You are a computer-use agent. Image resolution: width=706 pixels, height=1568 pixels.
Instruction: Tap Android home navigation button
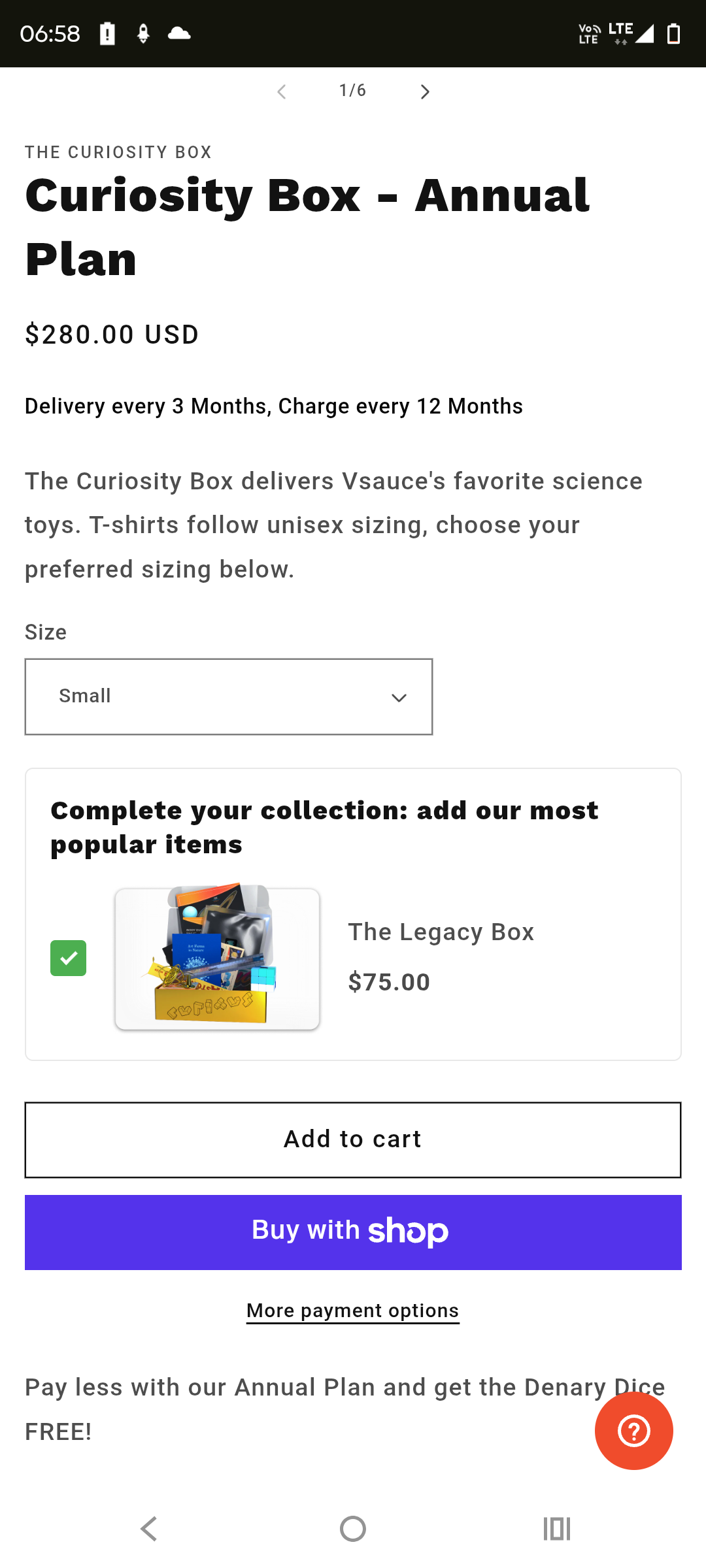coord(353,1529)
